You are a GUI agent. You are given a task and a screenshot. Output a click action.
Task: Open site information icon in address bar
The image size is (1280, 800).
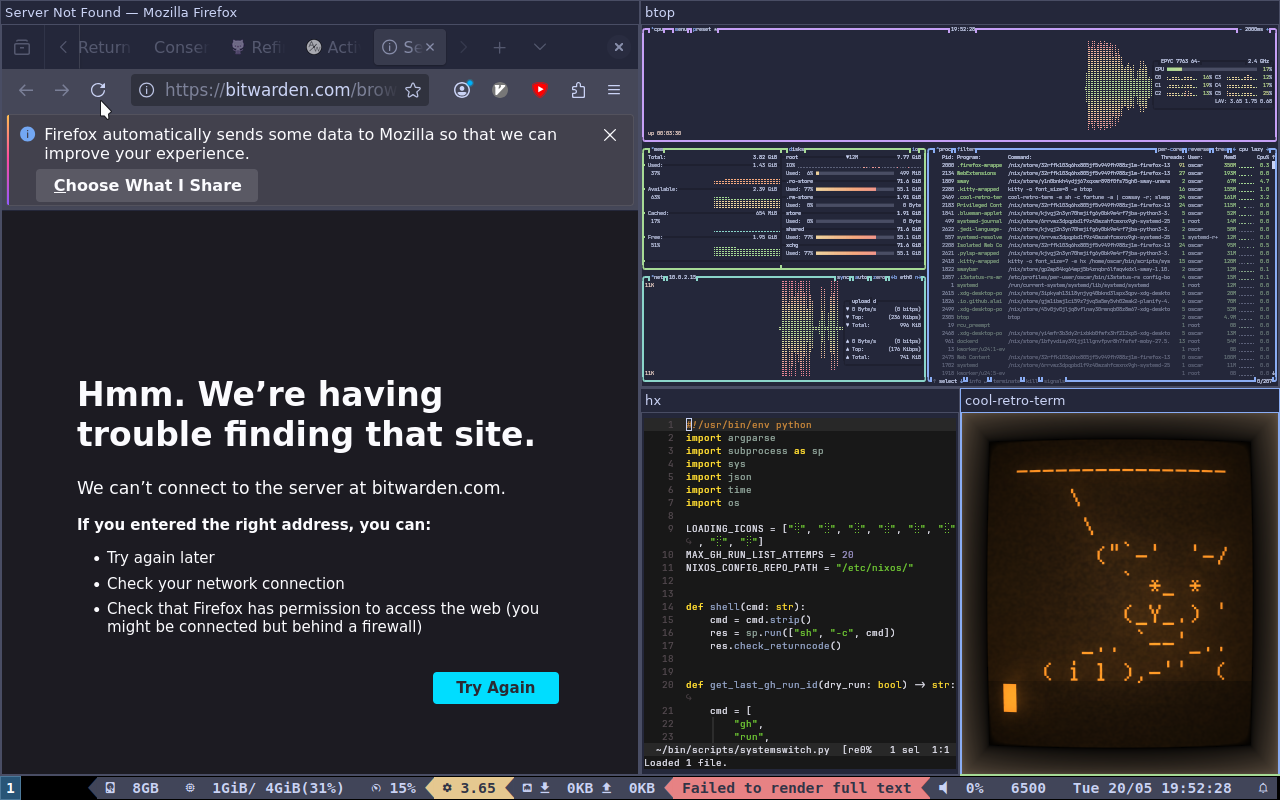pos(146,90)
